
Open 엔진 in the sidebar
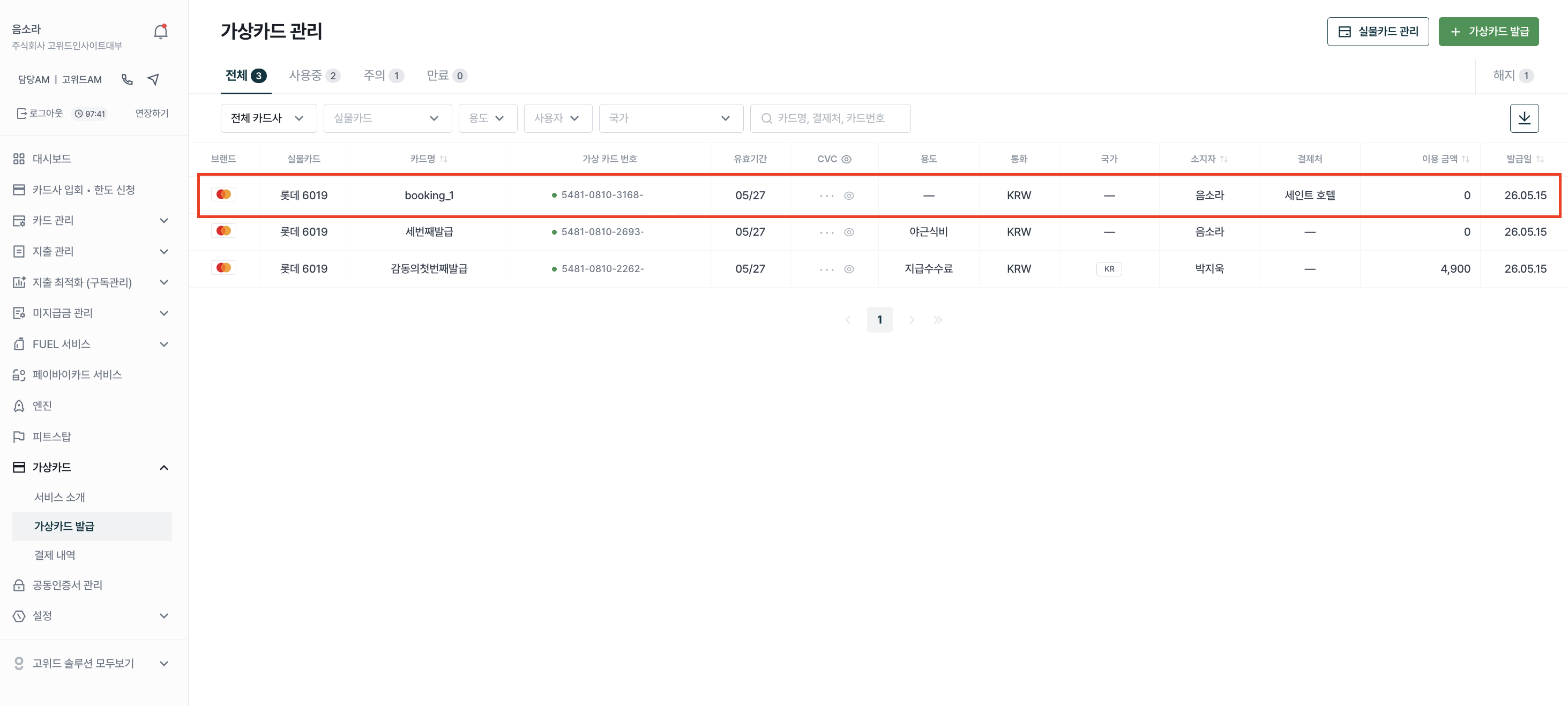33,405
